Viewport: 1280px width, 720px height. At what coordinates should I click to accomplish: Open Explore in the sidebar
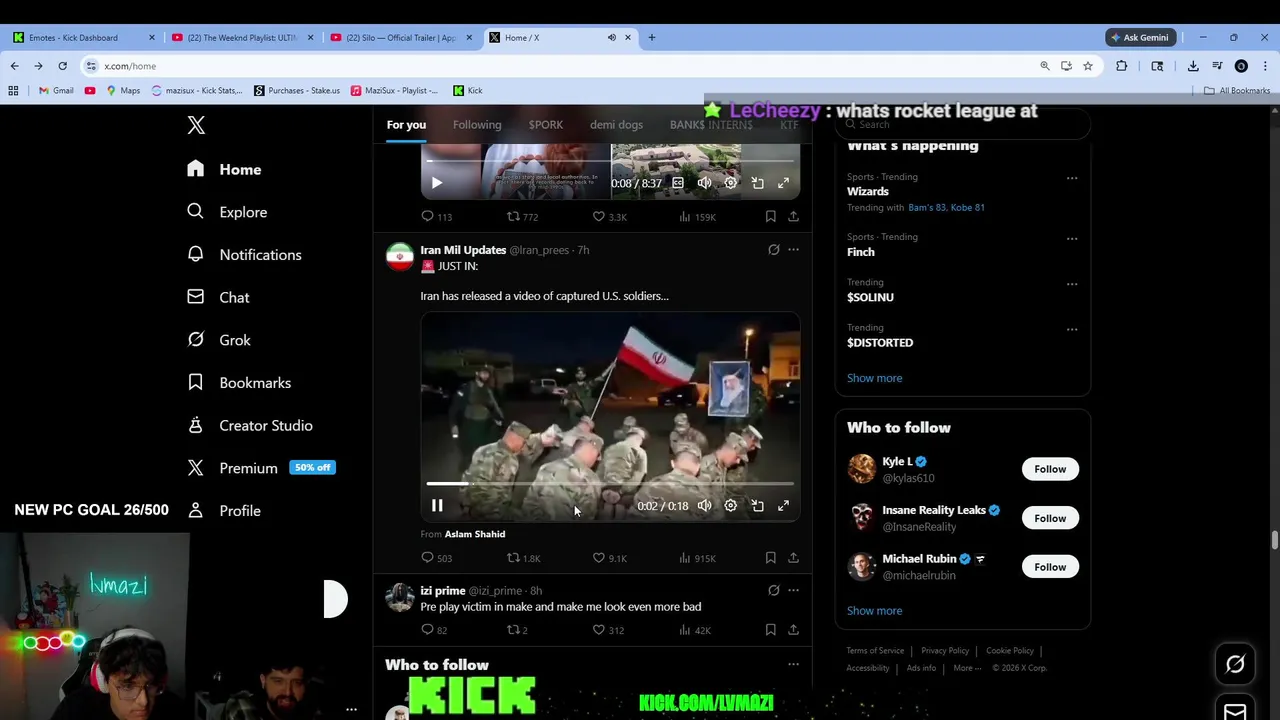227,212
